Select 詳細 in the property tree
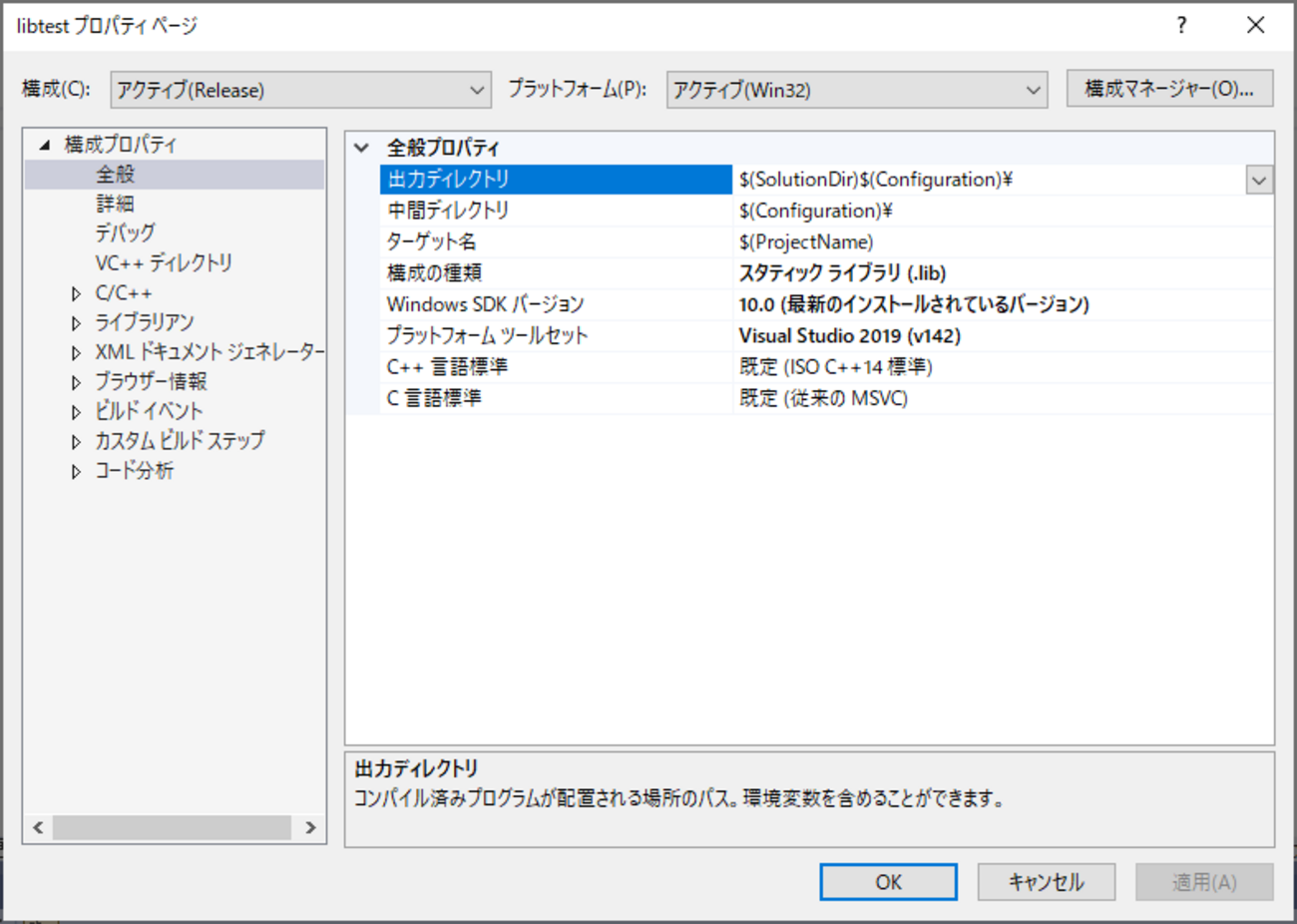Image resolution: width=1297 pixels, height=924 pixels. tap(115, 204)
